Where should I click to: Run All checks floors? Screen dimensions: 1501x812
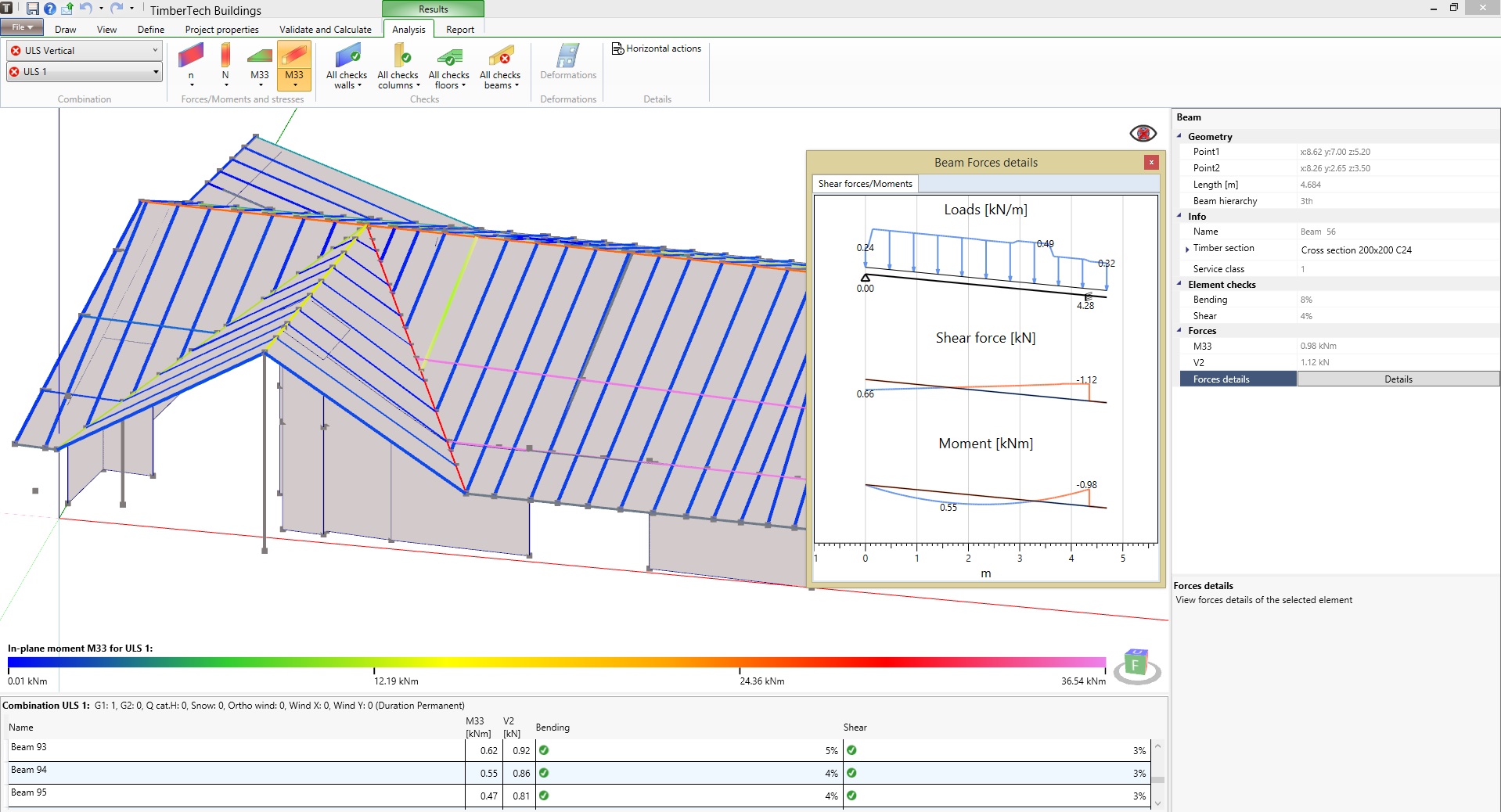tap(449, 66)
